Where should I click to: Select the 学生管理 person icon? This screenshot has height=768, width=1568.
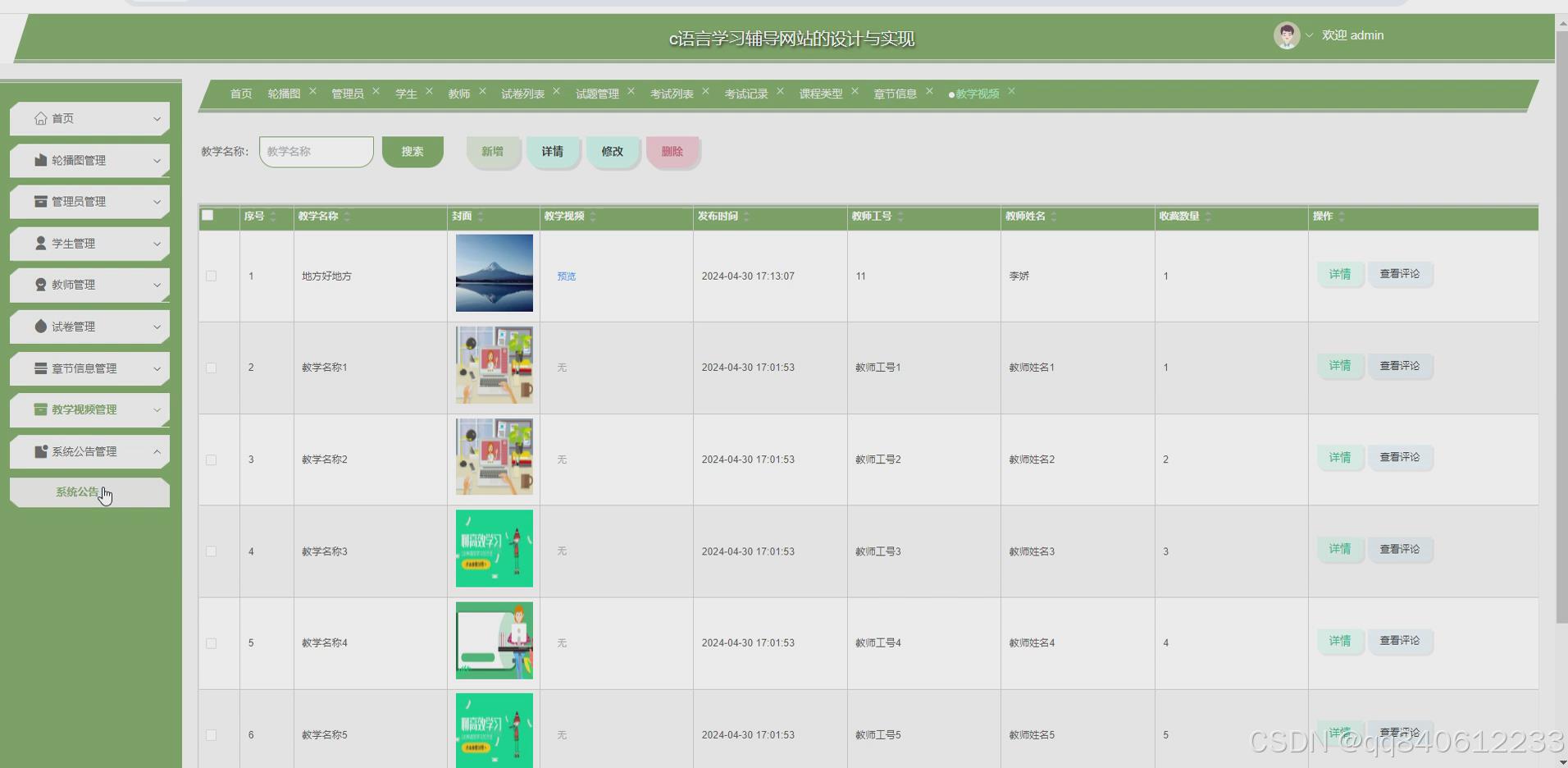tap(39, 243)
